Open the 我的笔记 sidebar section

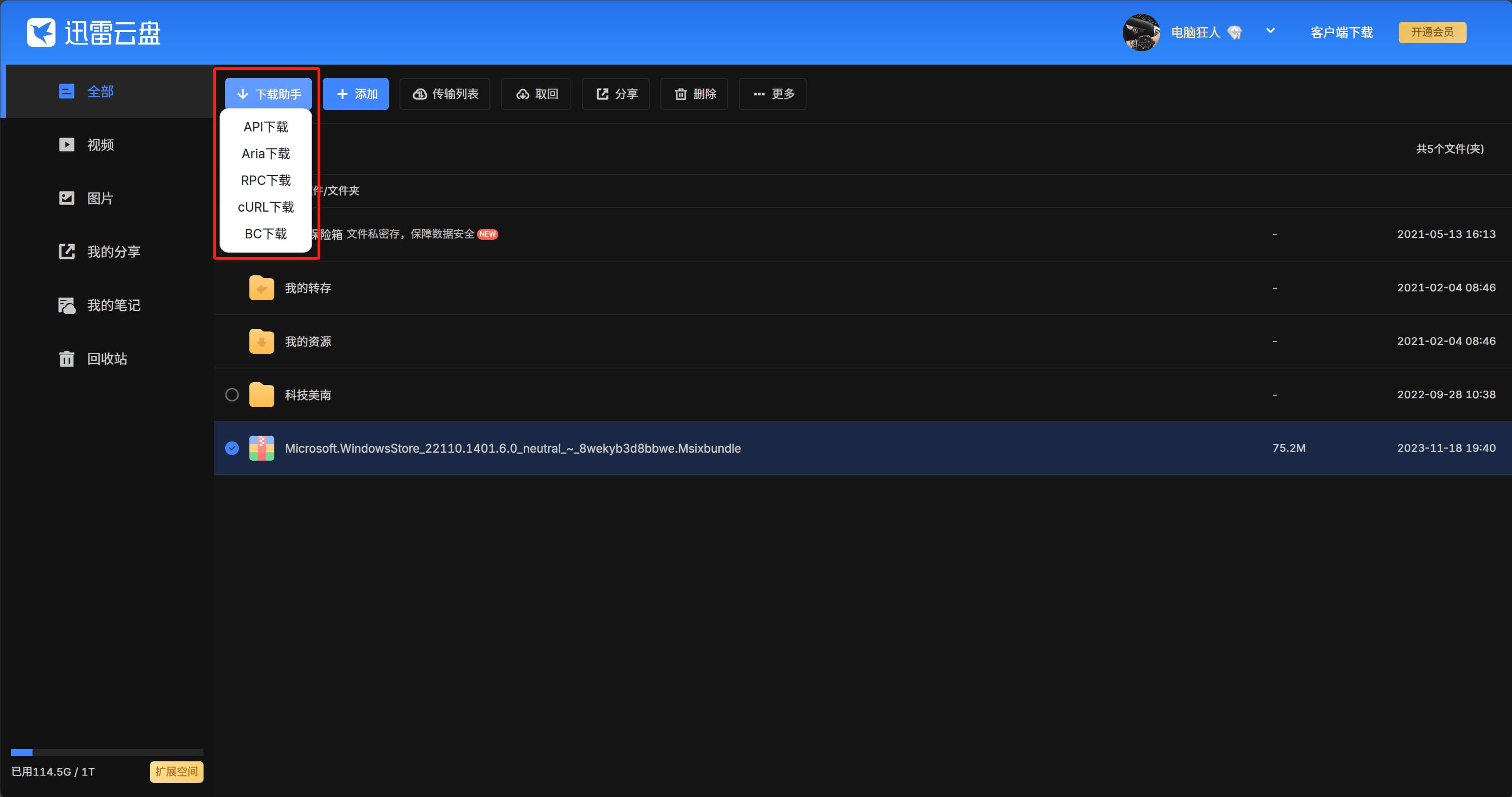pyautogui.click(x=107, y=306)
